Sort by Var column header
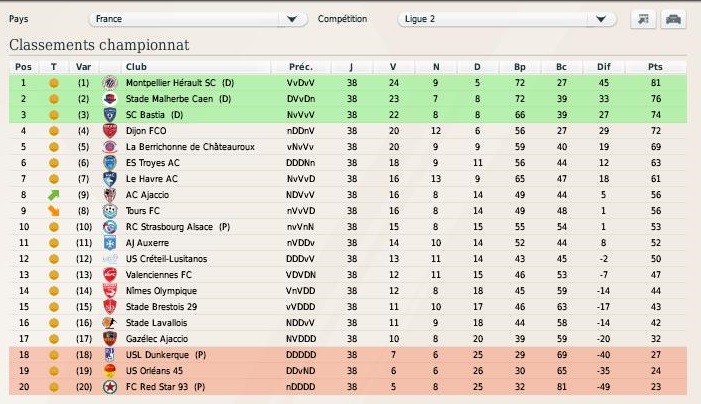The height and width of the screenshot is (404, 701). pyautogui.click(x=84, y=67)
